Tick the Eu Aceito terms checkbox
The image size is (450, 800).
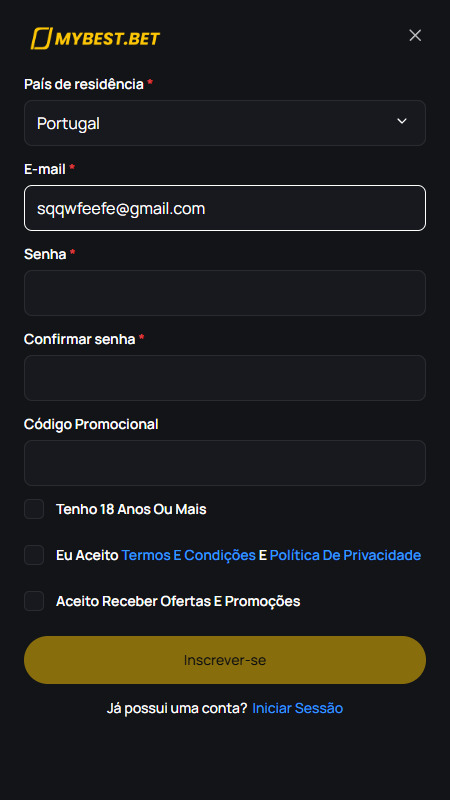pyautogui.click(x=34, y=555)
